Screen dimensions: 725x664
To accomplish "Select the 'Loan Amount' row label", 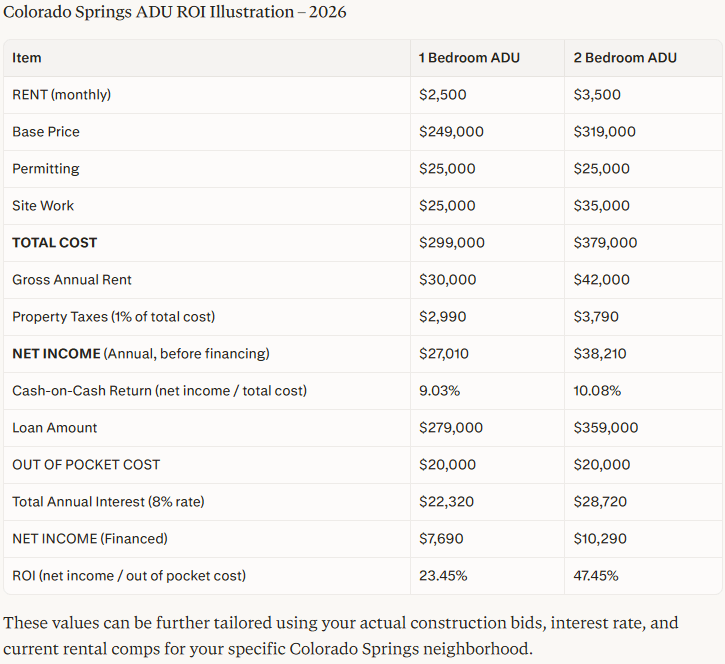I will click(55, 428).
